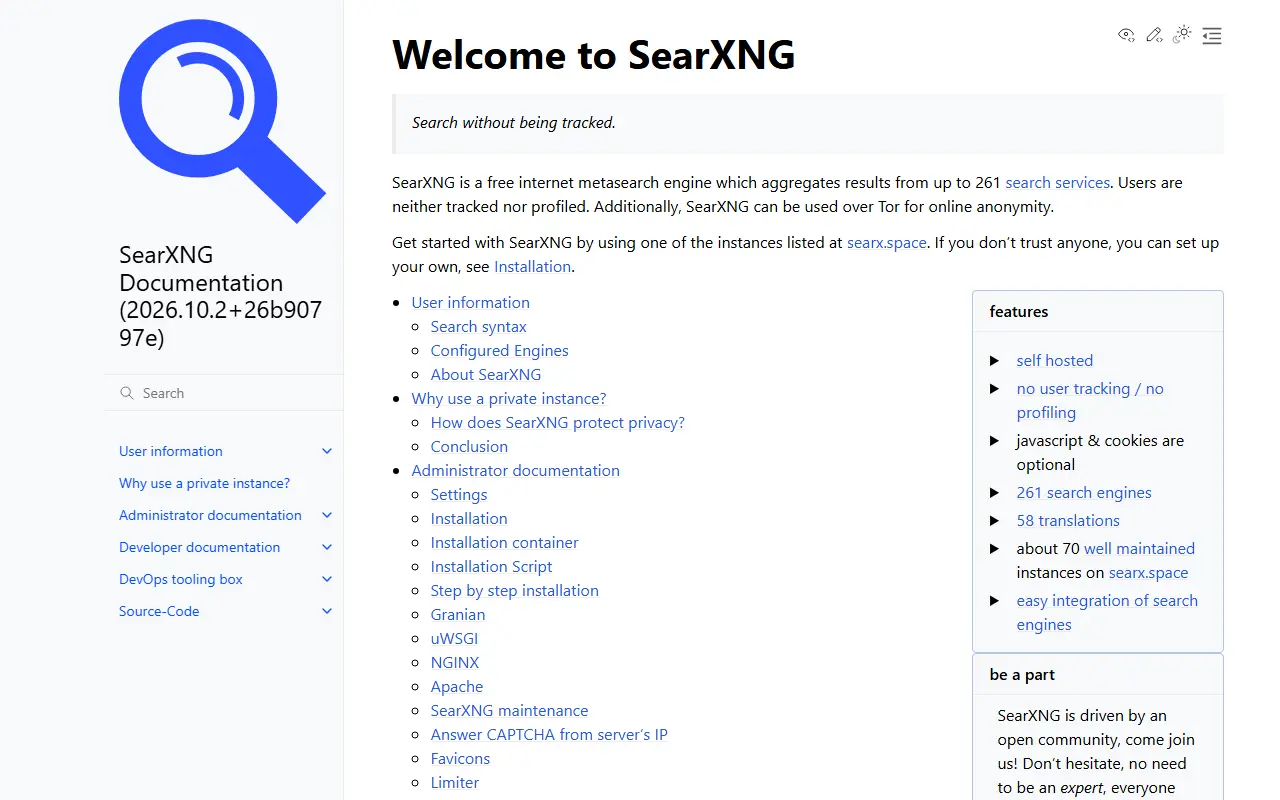This screenshot has height=800, width=1280.
Task: Expand the DevOps tooling box sidebar chevron
Action: point(327,579)
